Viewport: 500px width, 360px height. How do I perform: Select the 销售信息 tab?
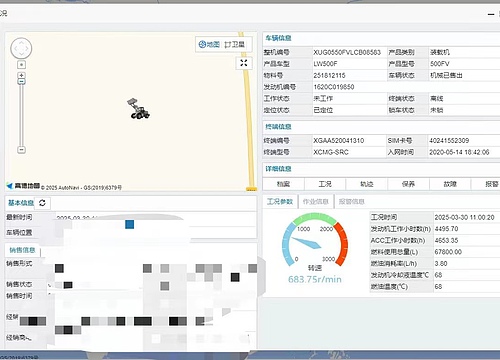click(22, 250)
